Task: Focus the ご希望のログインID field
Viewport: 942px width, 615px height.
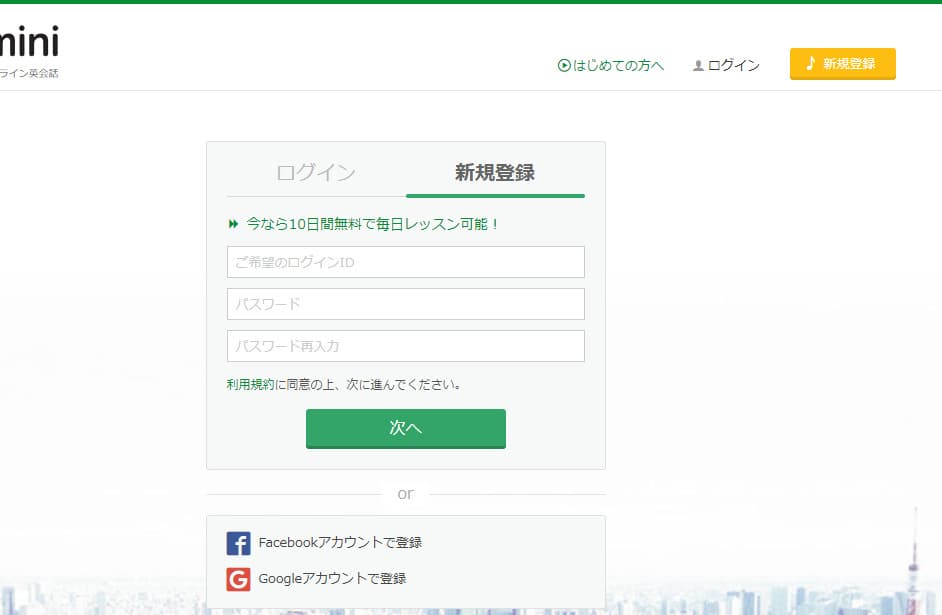Action: click(406, 262)
